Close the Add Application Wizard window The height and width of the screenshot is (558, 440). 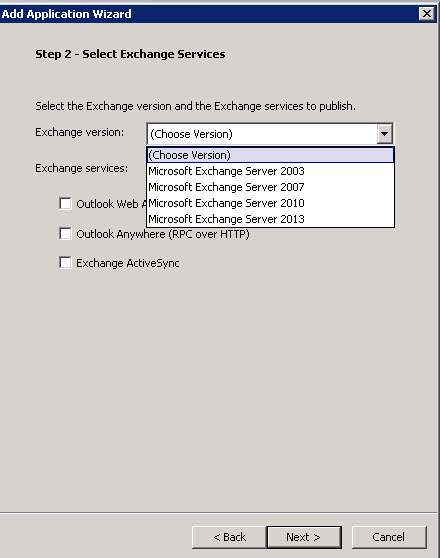click(x=426, y=14)
